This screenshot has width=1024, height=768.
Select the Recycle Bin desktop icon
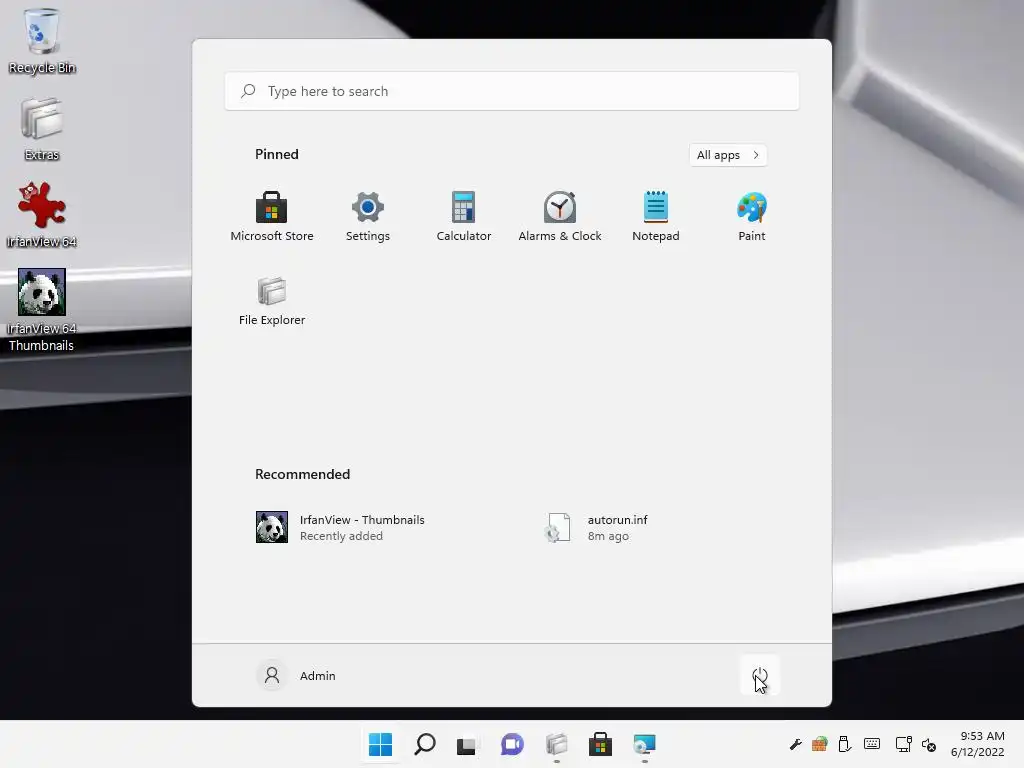tap(42, 42)
